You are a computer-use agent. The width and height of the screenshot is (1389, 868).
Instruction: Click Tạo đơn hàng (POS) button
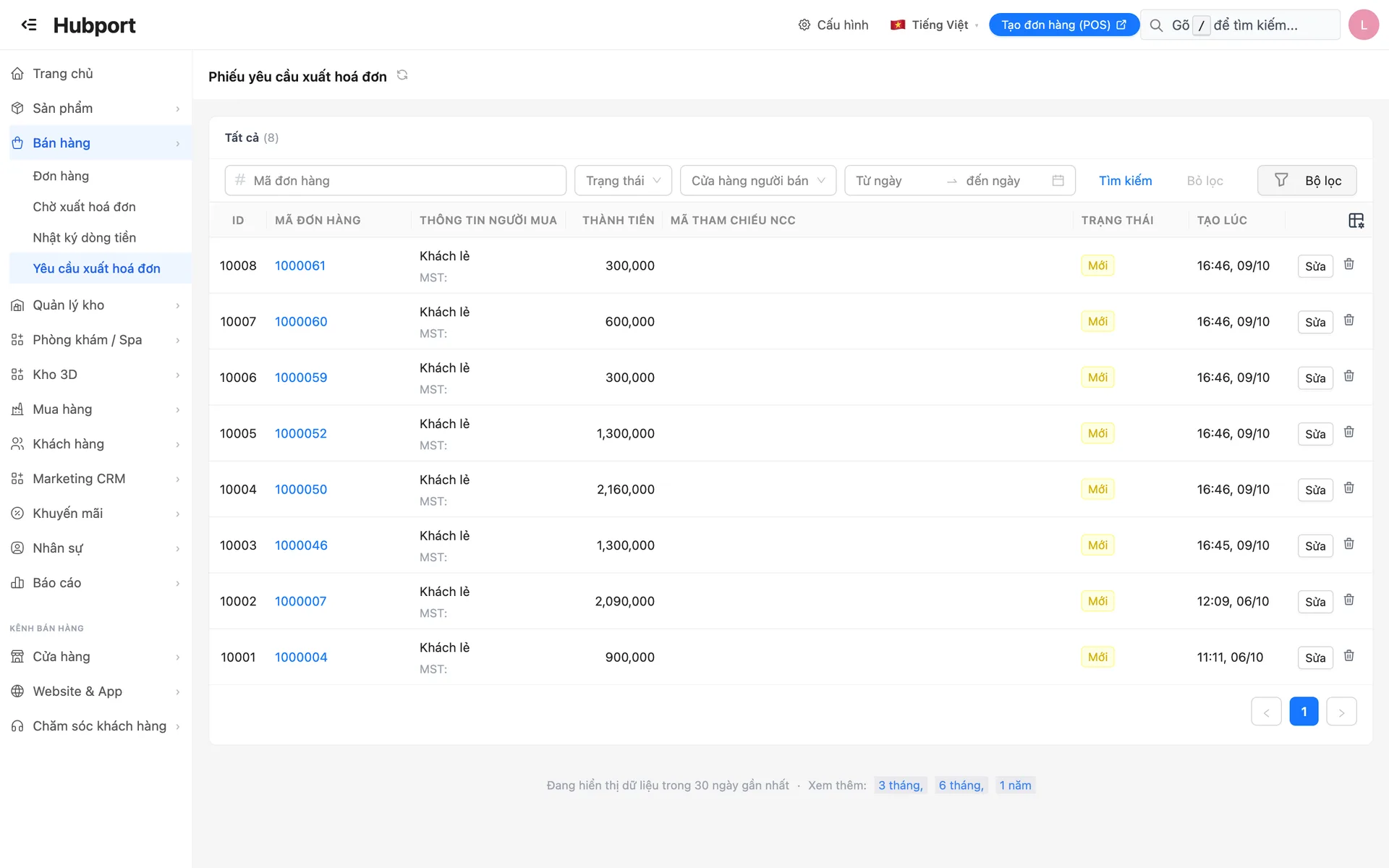pos(1063,25)
